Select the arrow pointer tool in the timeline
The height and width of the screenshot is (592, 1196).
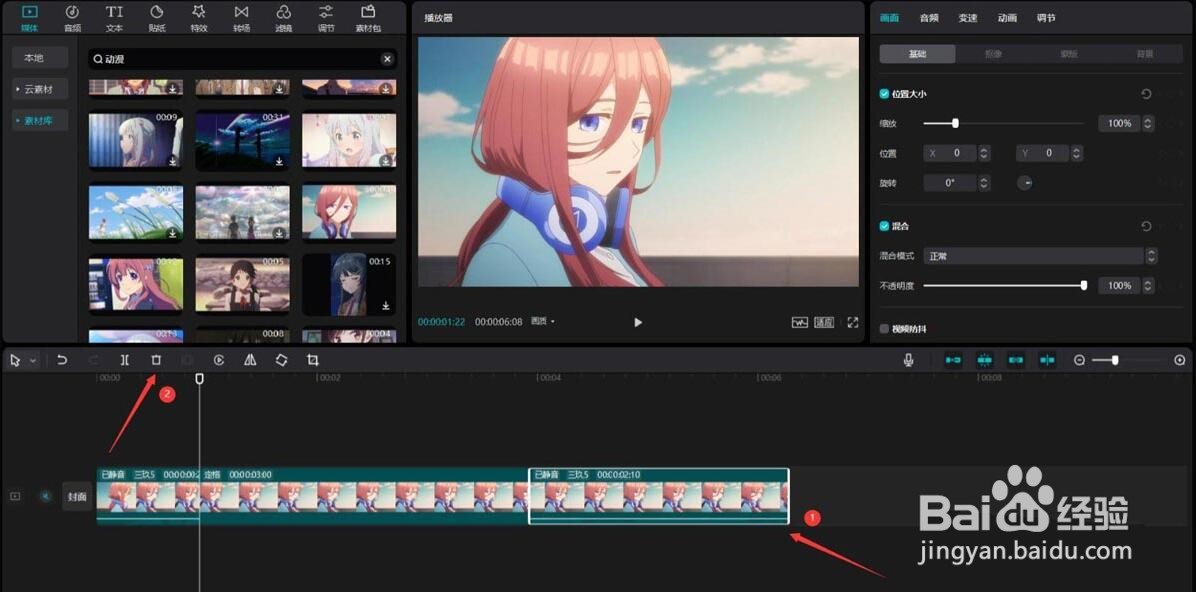coord(15,361)
